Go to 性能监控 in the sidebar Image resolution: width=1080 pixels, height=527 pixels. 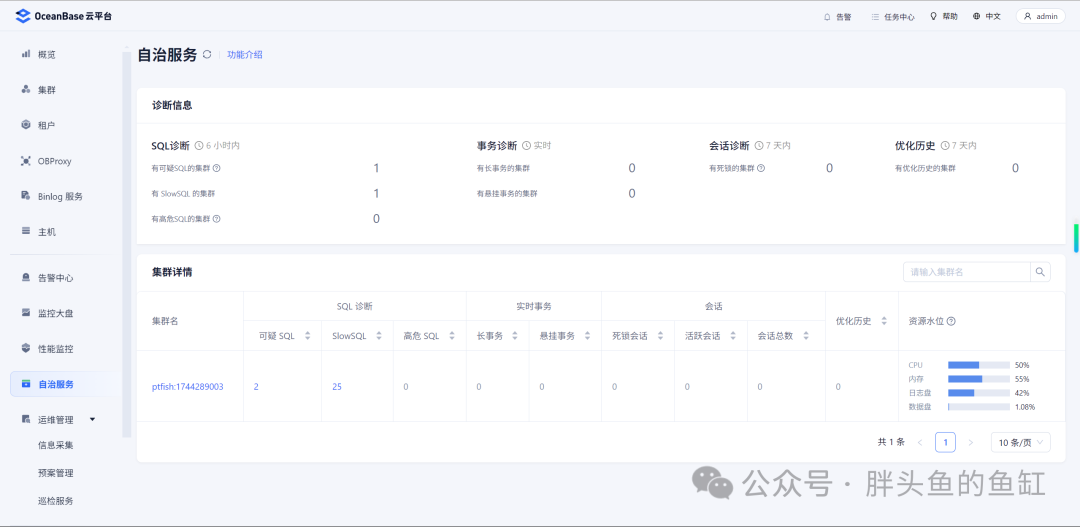tap(56, 349)
